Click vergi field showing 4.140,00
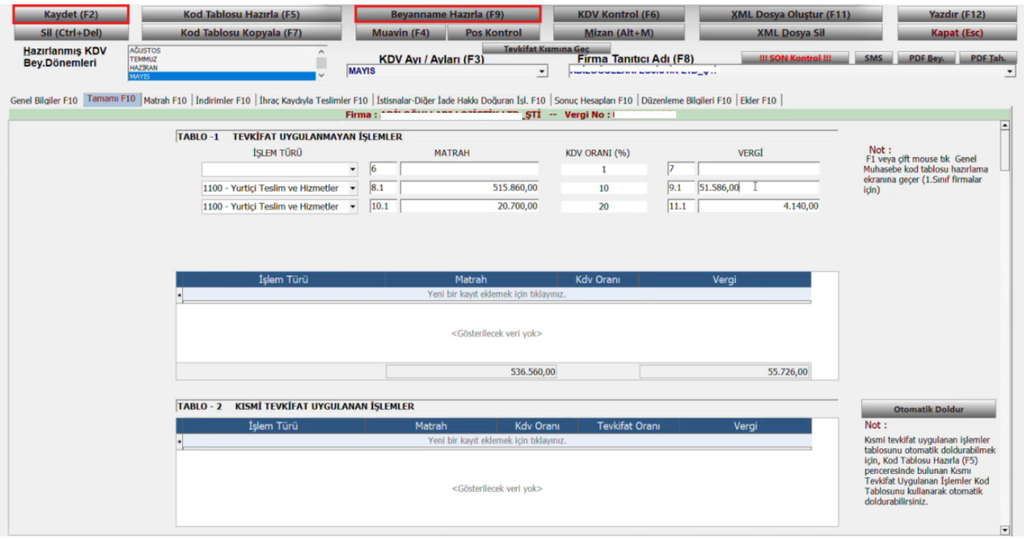1024x539 pixels. [x=758, y=206]
